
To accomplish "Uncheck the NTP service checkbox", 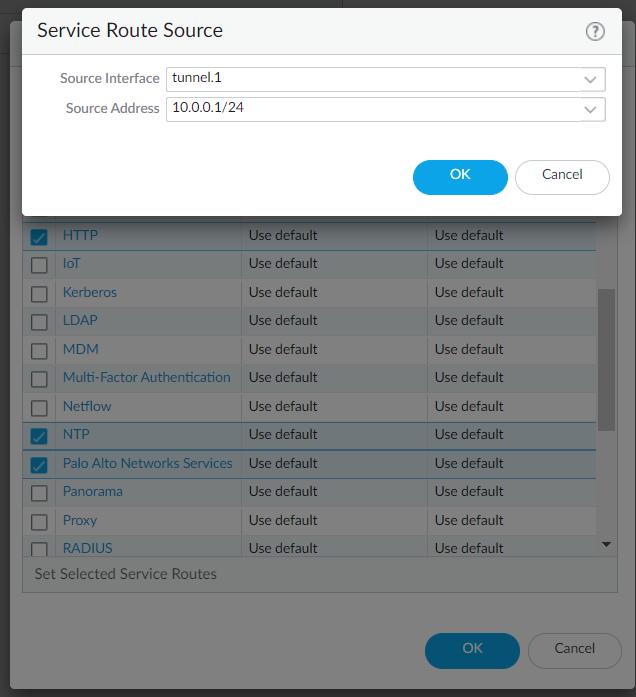I will [39, 436].
